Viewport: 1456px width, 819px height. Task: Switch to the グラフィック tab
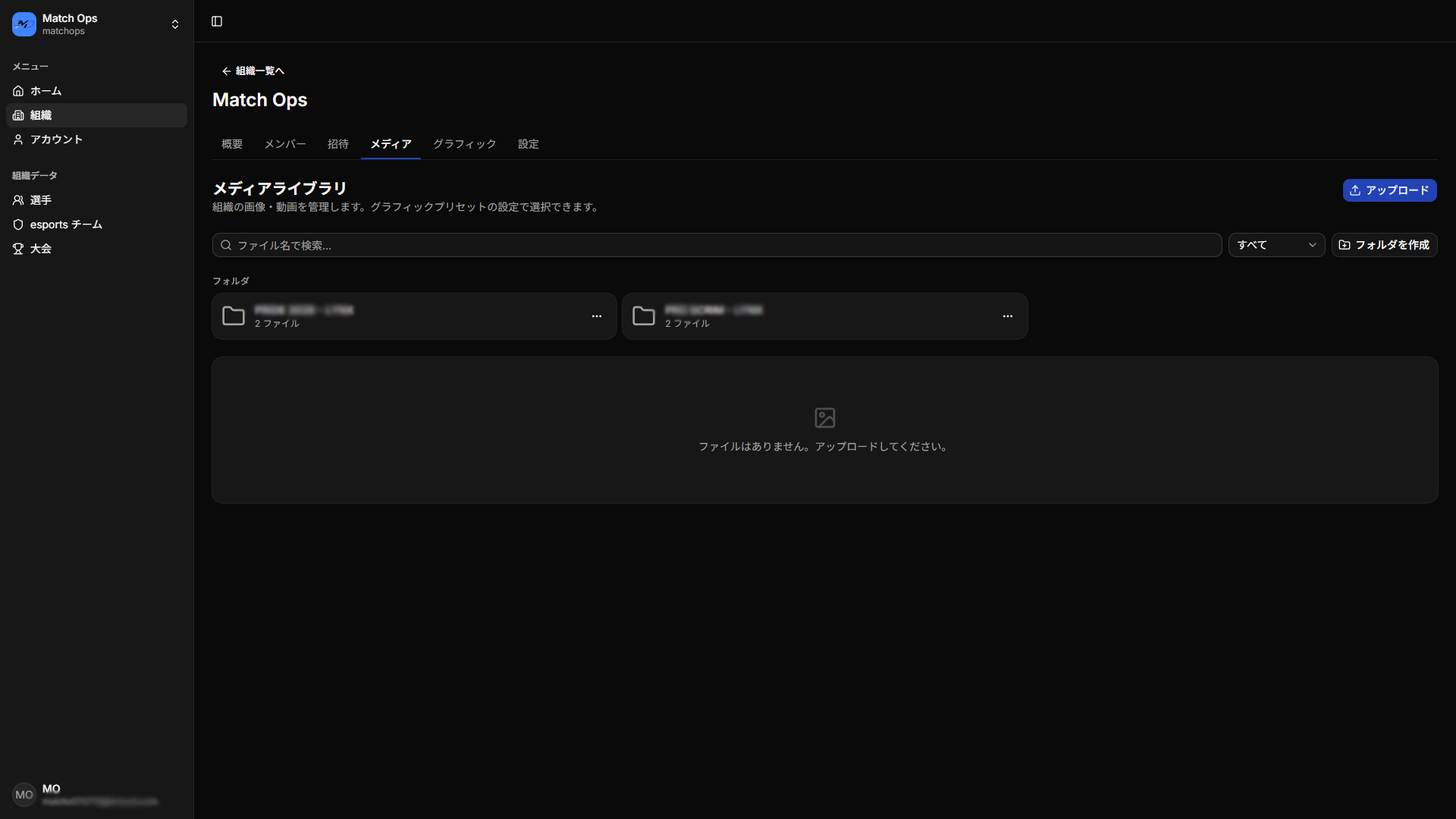(x=465, y=144)
